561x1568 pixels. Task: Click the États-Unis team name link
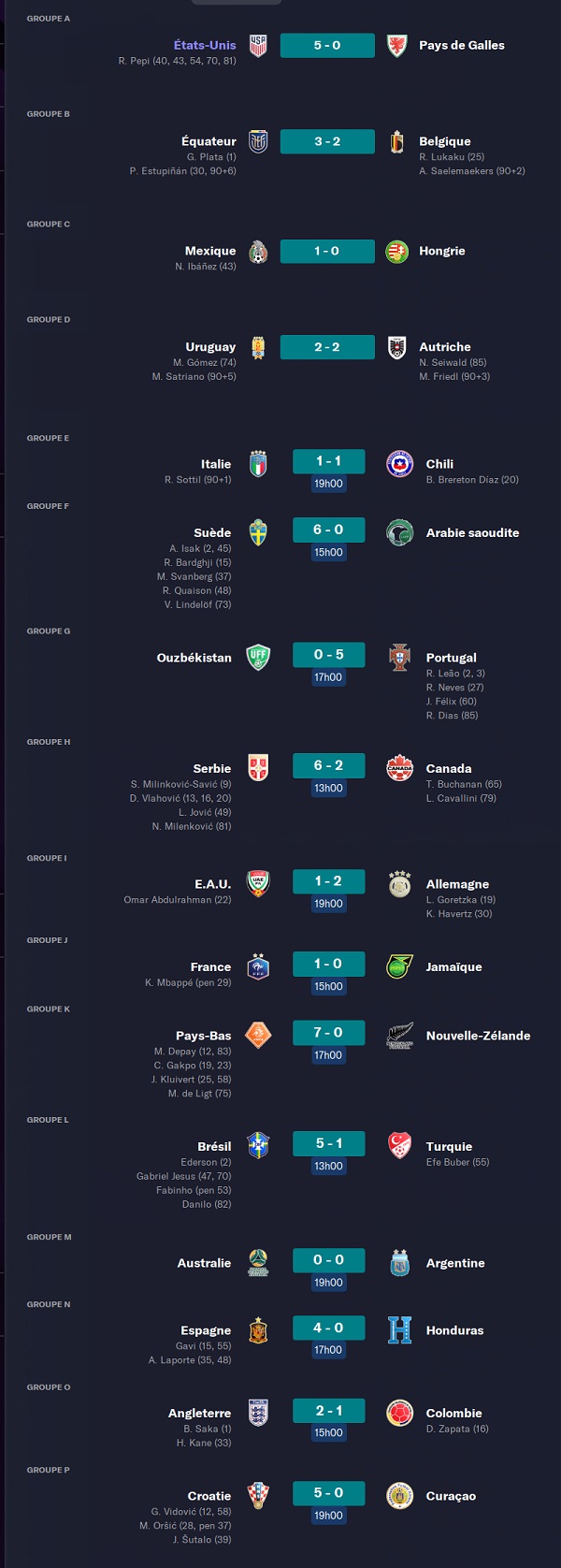(x=205, y=45)
